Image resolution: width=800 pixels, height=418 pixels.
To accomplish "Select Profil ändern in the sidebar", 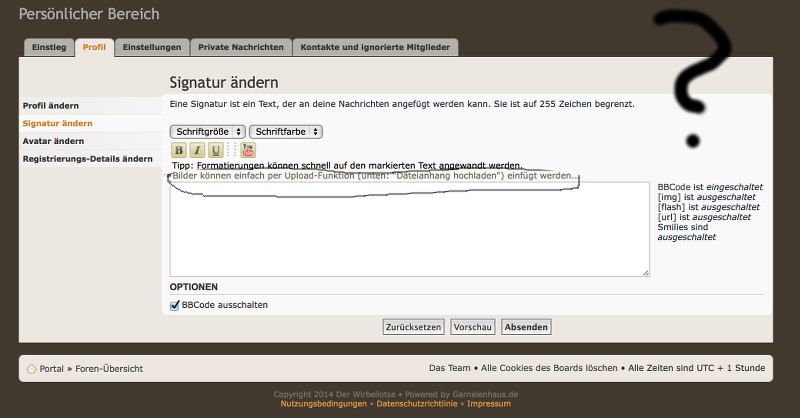I will (51, 105).
